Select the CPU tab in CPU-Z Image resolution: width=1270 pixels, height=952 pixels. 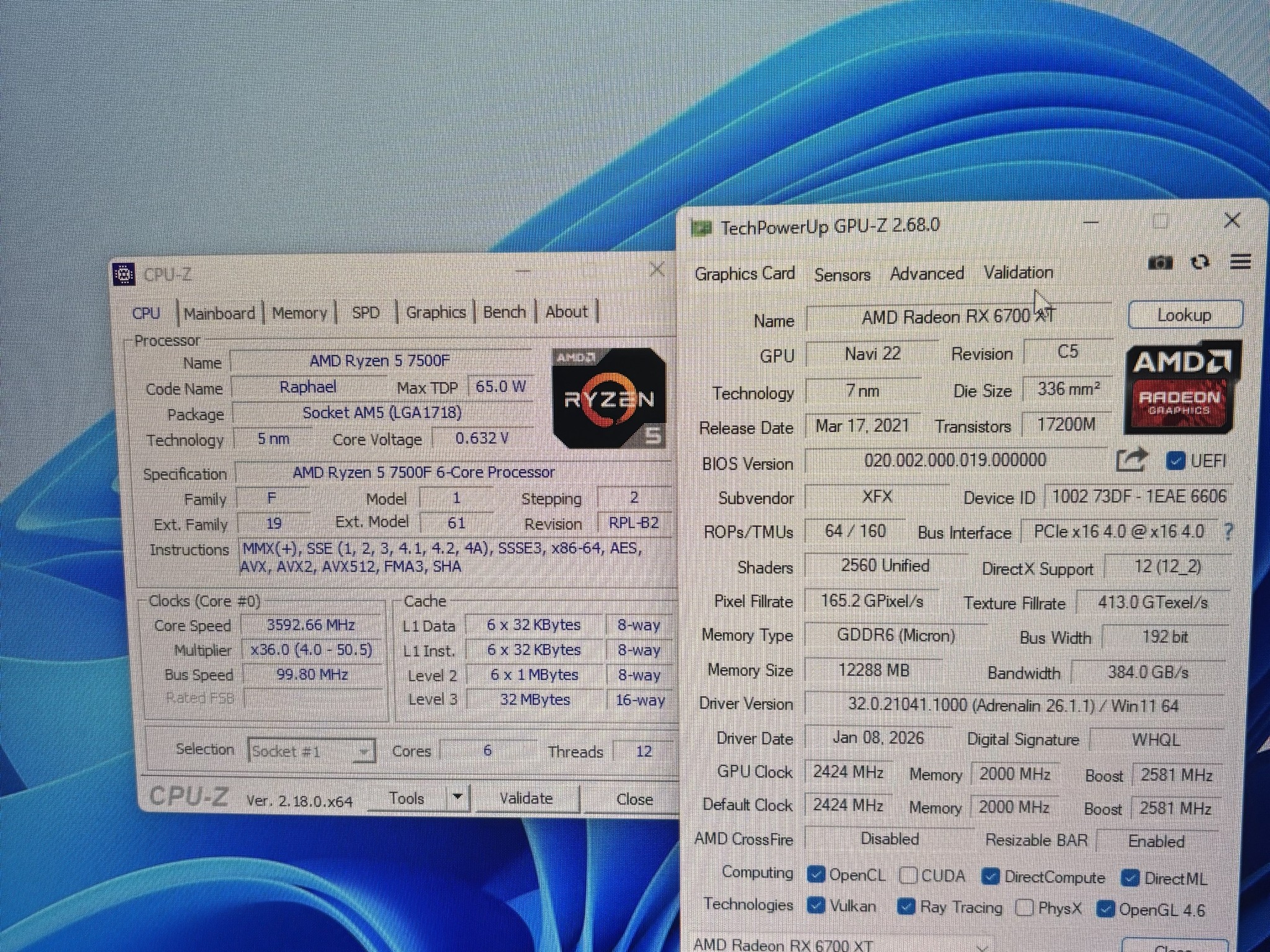coord(146,314)
